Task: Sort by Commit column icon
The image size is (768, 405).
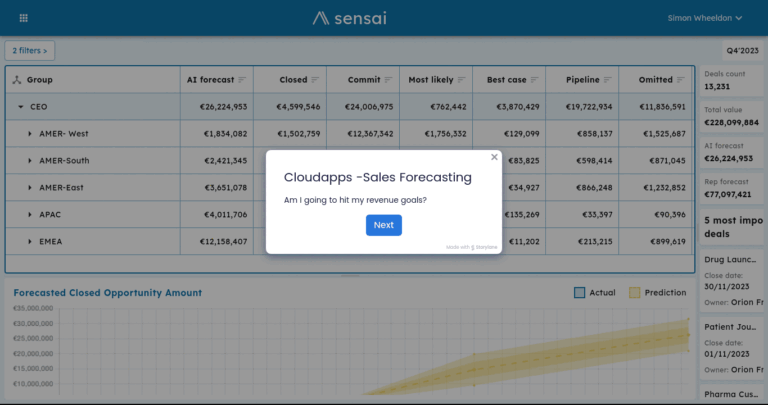Action: pyautogui.click(x=388, y=80)
